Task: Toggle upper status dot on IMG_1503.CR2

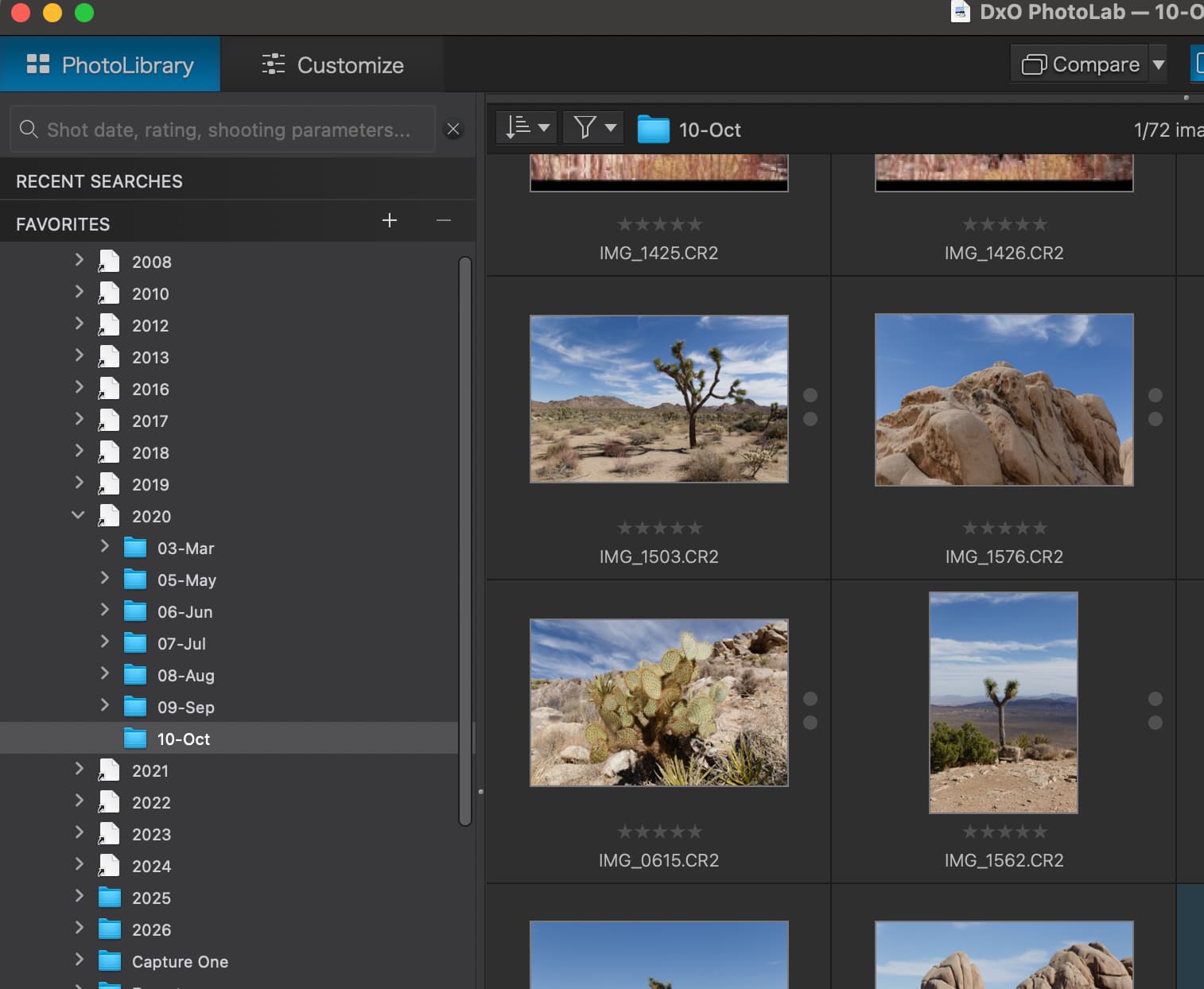Action: 810,395
